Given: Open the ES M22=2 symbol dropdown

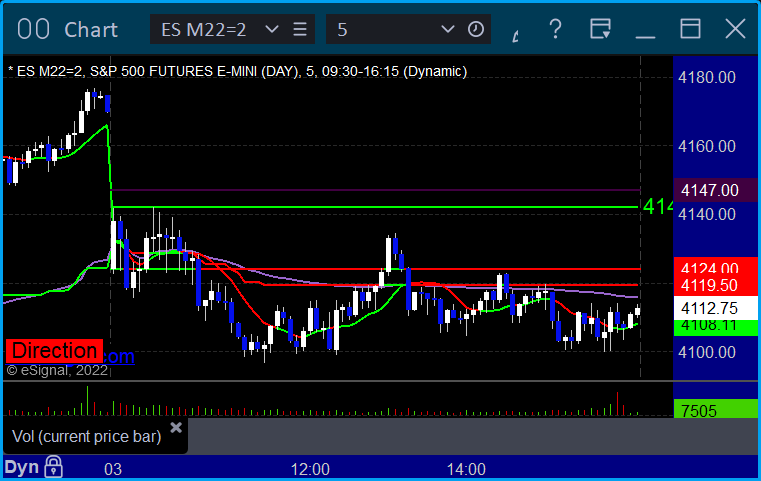Looking at the screenshot, I should [x=272, y=30].
